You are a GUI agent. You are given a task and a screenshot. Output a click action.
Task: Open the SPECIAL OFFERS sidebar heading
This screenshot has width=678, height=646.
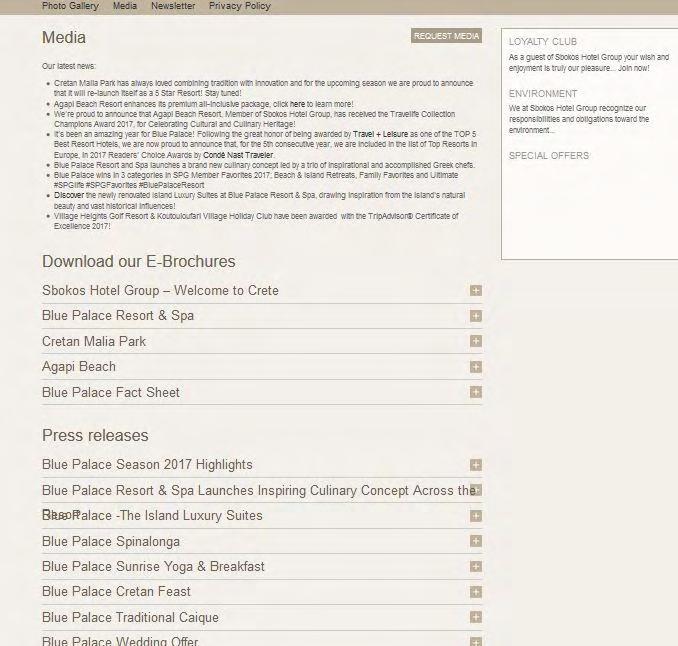549,155
